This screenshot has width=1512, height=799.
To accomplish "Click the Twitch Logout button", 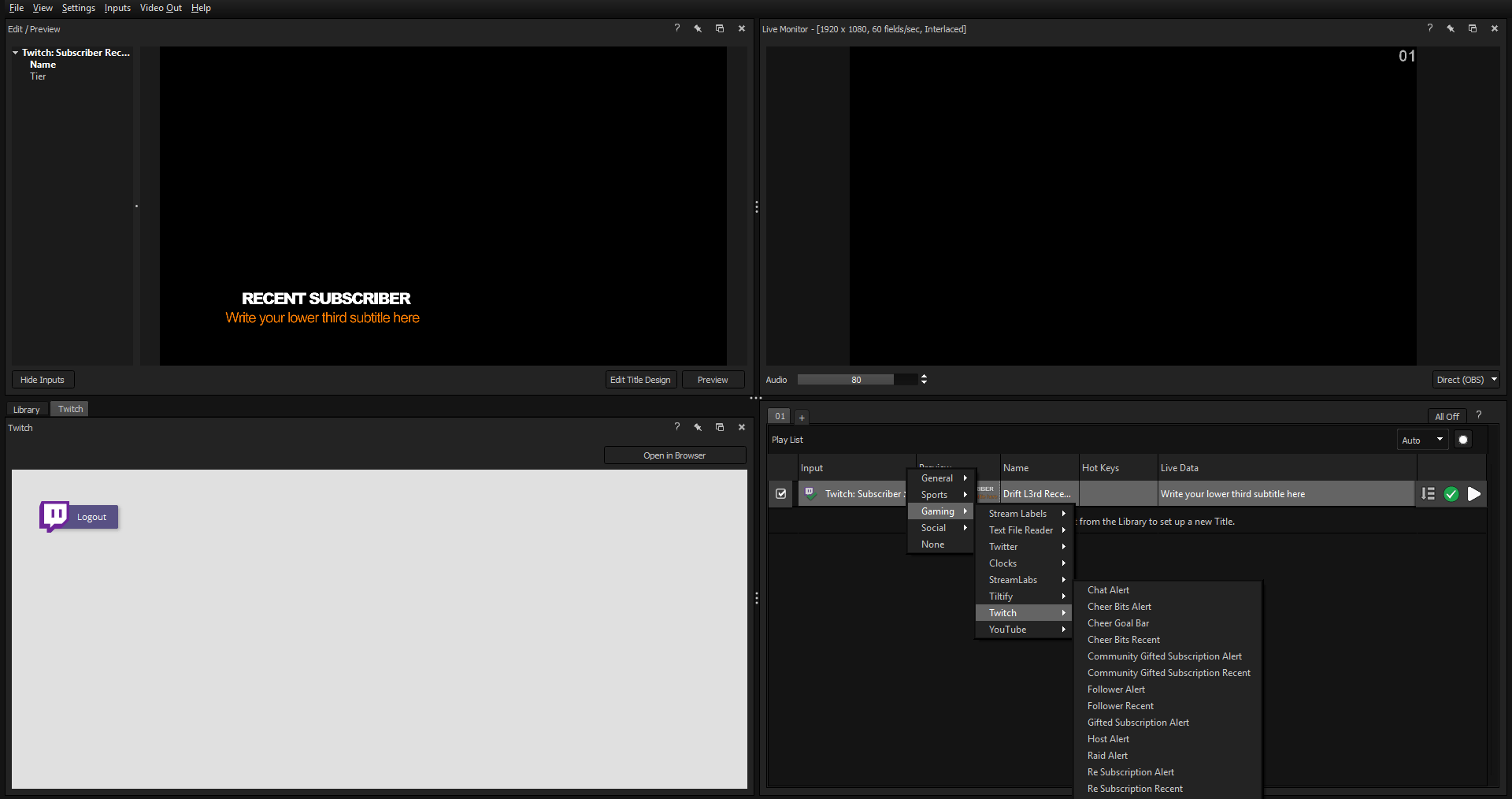I will 79,517.
